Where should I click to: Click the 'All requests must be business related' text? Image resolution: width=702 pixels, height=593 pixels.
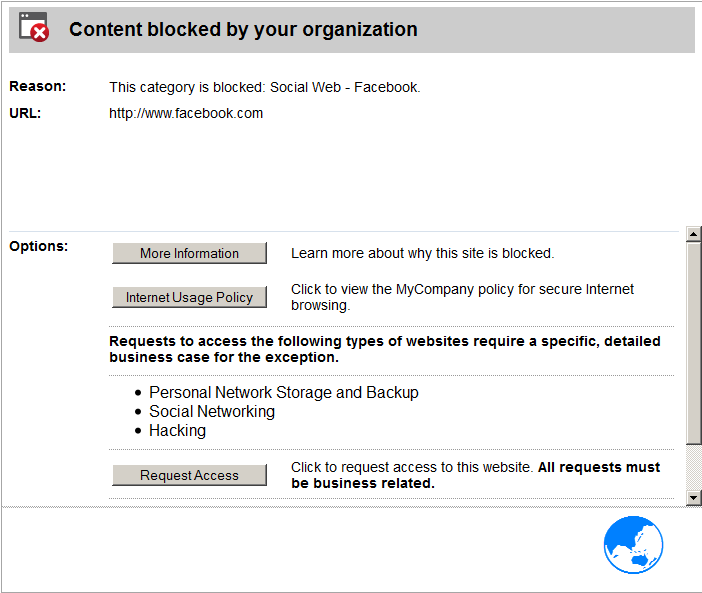475,475
